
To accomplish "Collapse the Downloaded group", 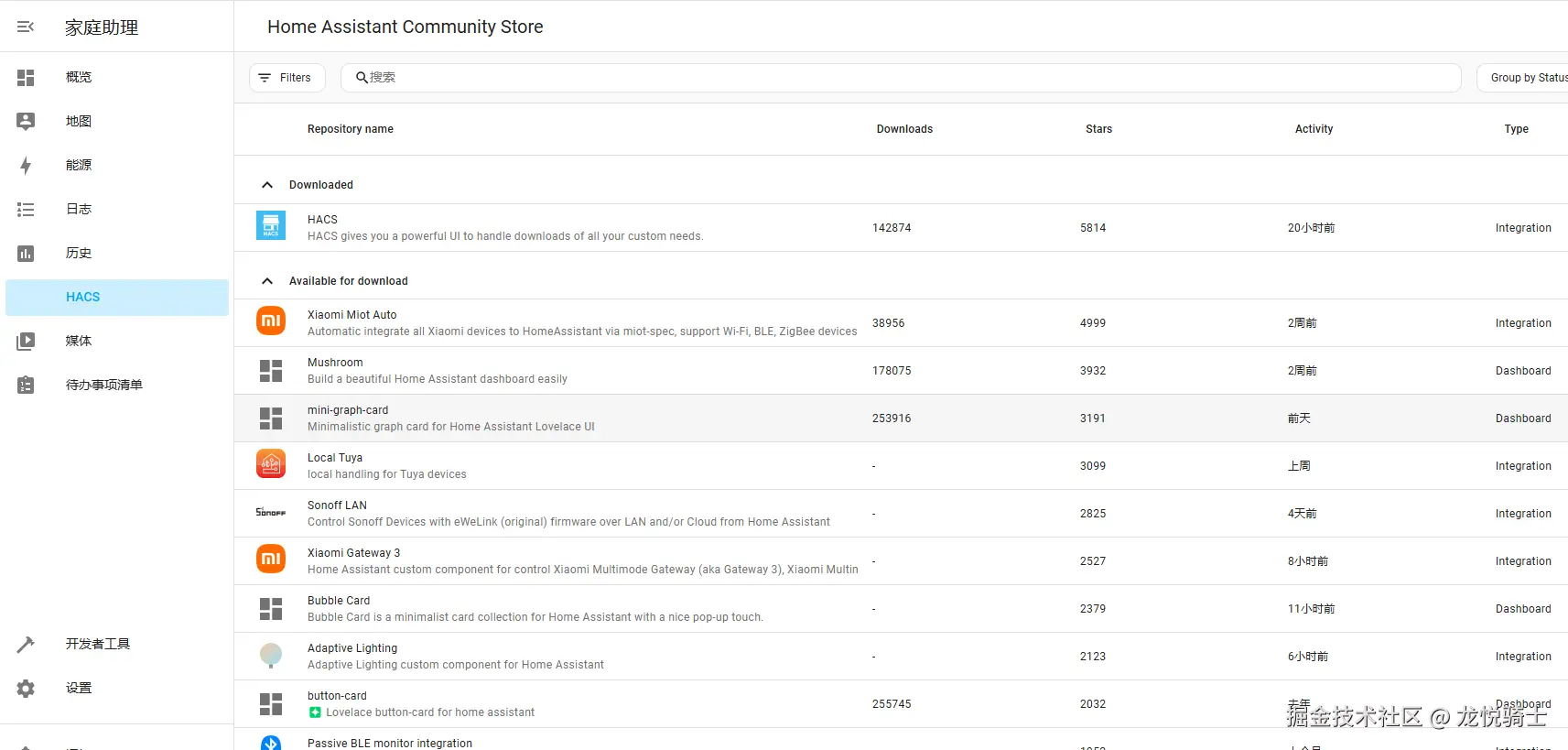I will click(267, 185).
